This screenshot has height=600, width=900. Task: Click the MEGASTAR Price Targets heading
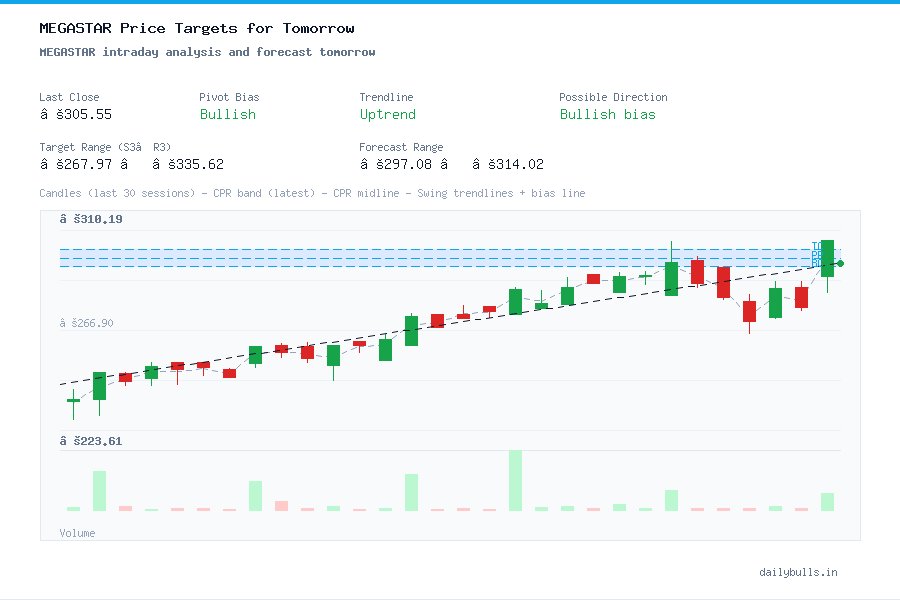195,28
